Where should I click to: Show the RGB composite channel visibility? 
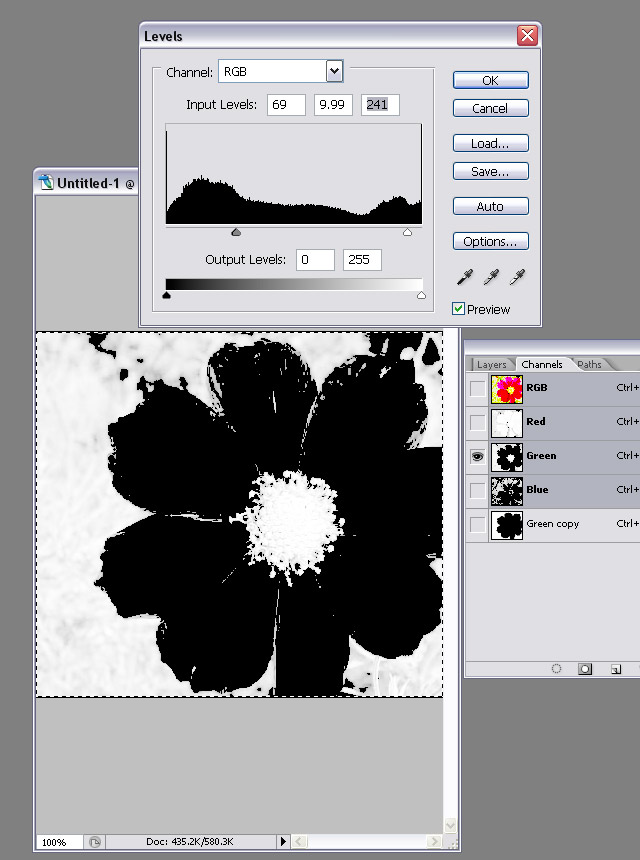tap(477, 388)
